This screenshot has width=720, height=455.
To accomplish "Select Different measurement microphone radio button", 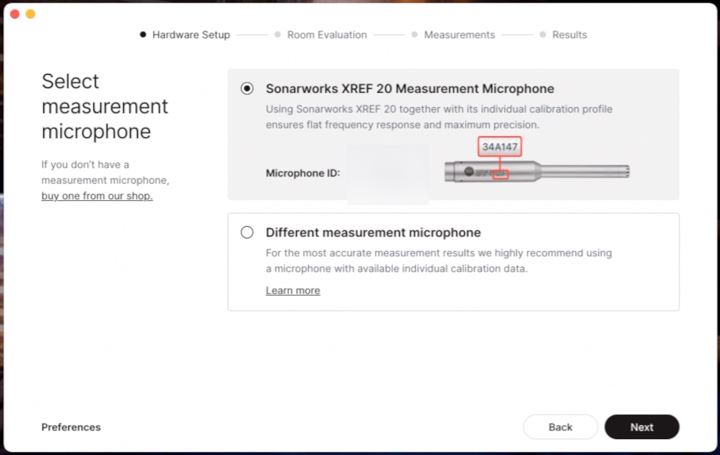I will [x=247, y=232].
